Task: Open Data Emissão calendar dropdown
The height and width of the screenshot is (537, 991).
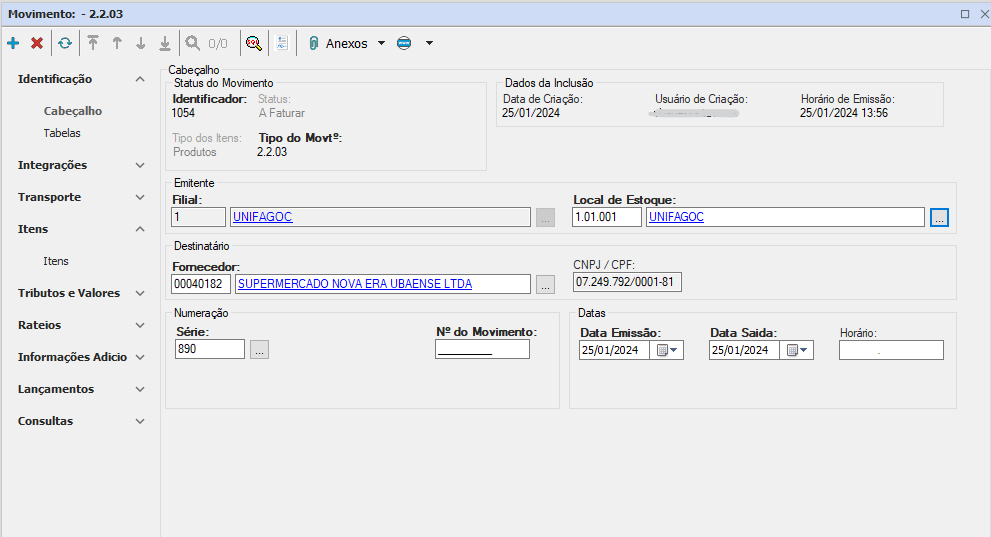Action: click(x=667, y=350)
